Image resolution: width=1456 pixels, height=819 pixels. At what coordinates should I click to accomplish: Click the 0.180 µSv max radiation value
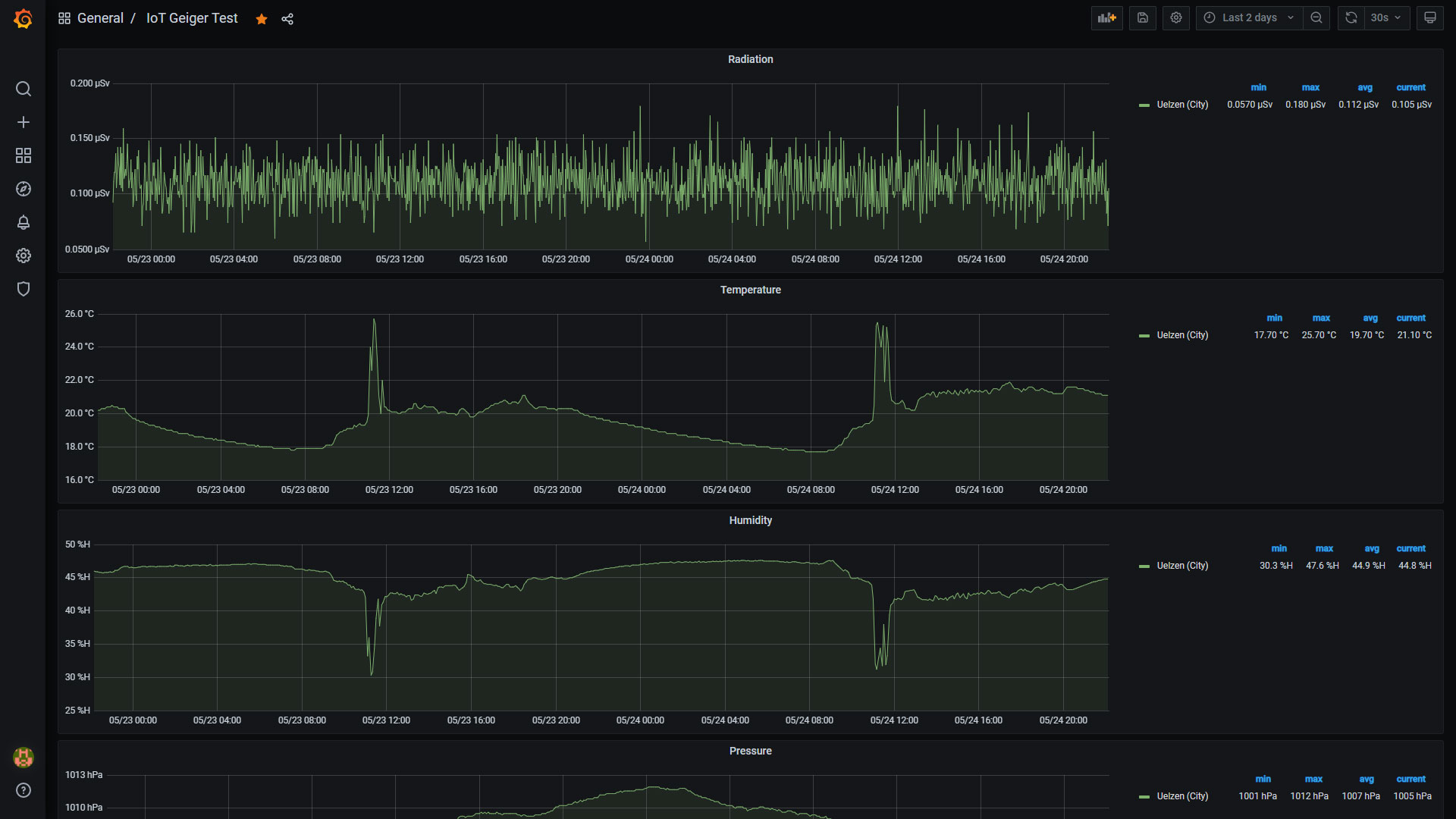pyautogui.click(x=1306, y=105)
